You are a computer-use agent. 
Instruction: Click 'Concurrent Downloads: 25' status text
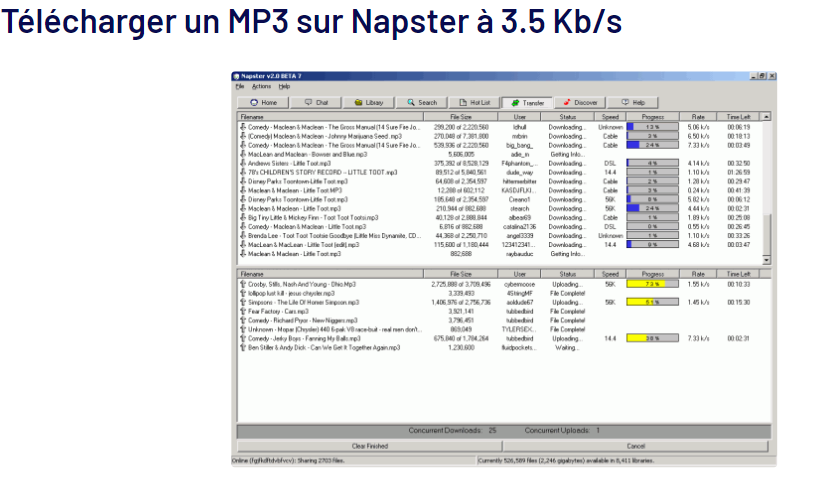452,431
